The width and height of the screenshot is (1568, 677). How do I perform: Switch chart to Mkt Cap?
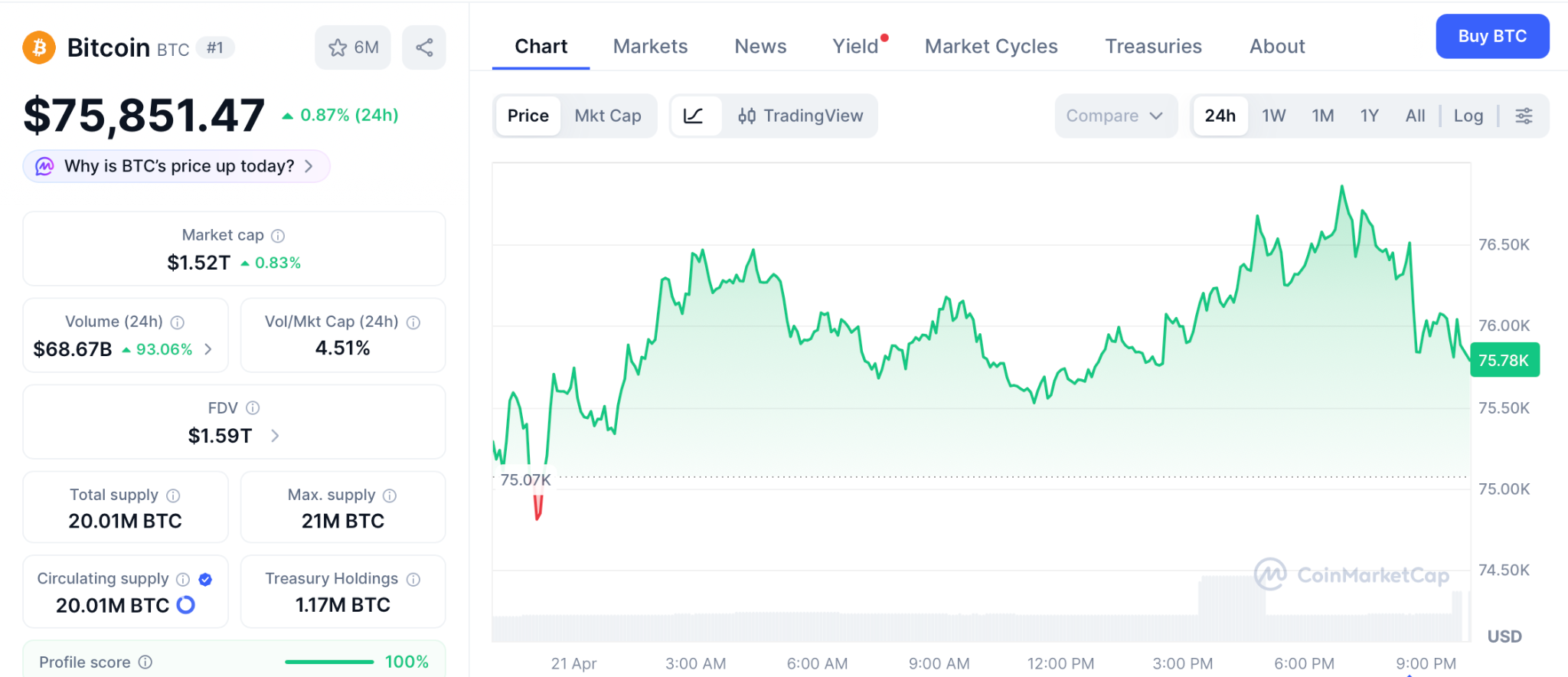608,116
